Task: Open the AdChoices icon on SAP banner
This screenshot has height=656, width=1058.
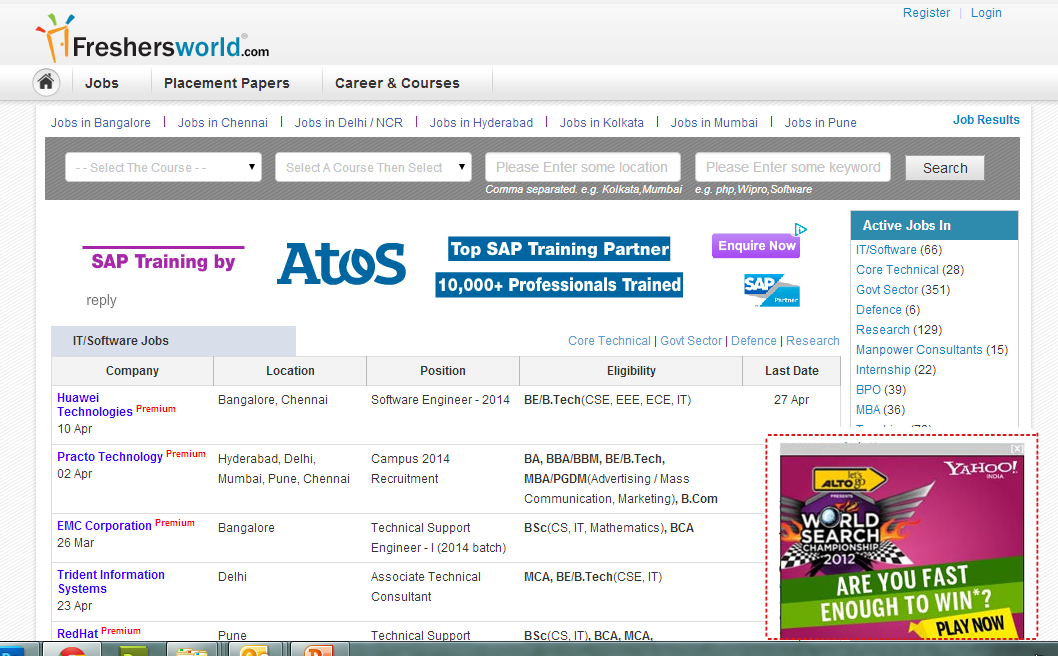Action: [800, 229]
